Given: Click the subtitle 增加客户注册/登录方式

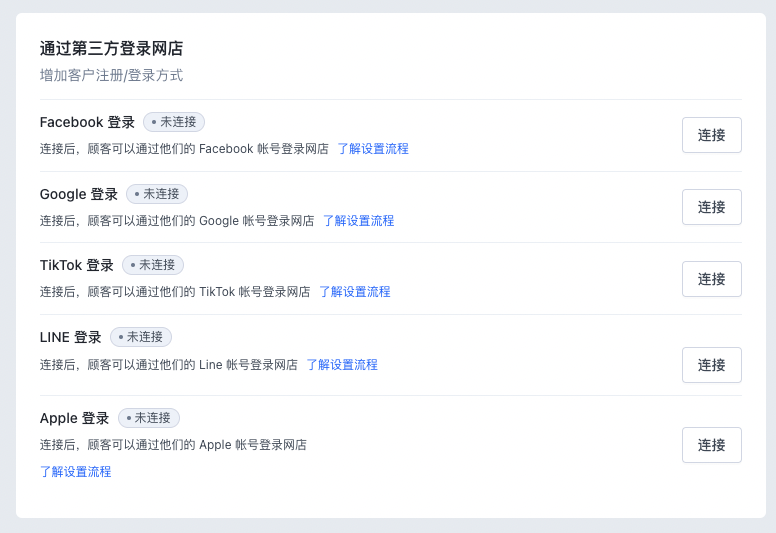Looking at the screenshot, I should click(x=111, y=75).
